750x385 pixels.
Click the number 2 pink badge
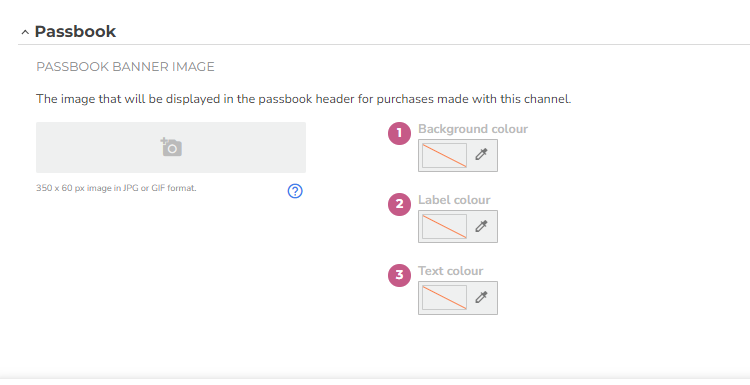399,204
